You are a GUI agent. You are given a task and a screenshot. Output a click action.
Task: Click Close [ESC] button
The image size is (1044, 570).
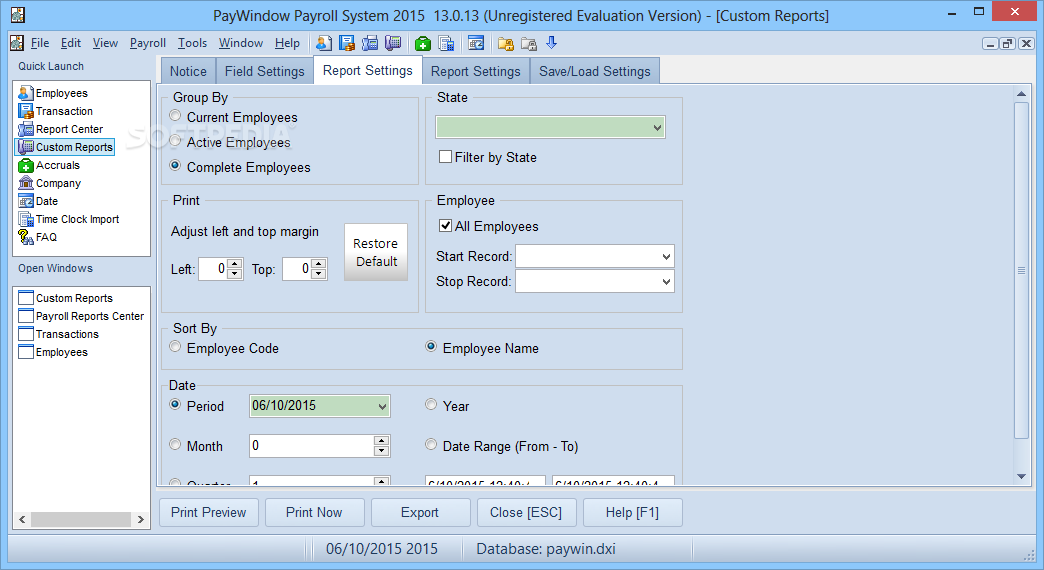point(526,513)
